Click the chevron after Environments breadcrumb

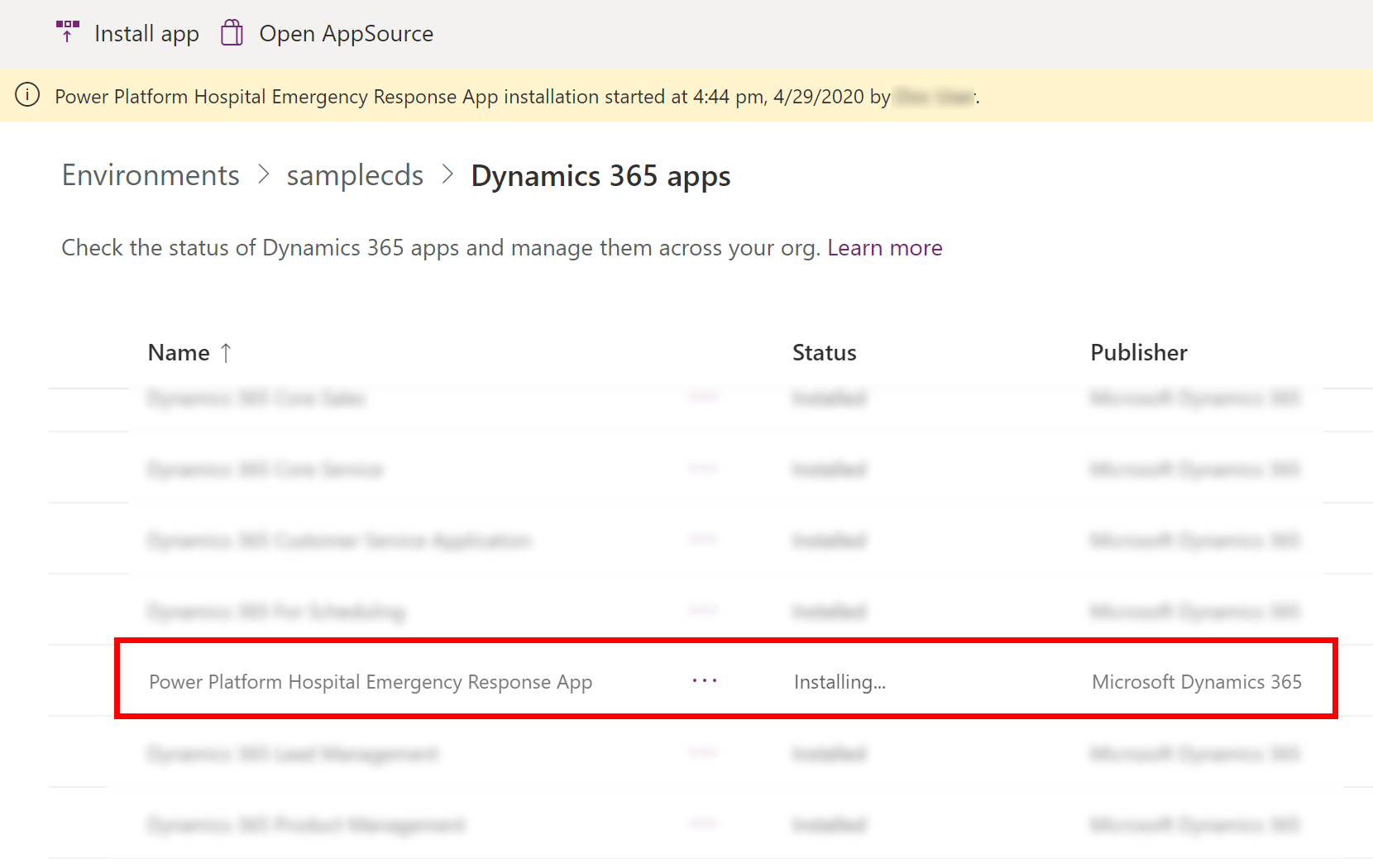pos(264,174)
